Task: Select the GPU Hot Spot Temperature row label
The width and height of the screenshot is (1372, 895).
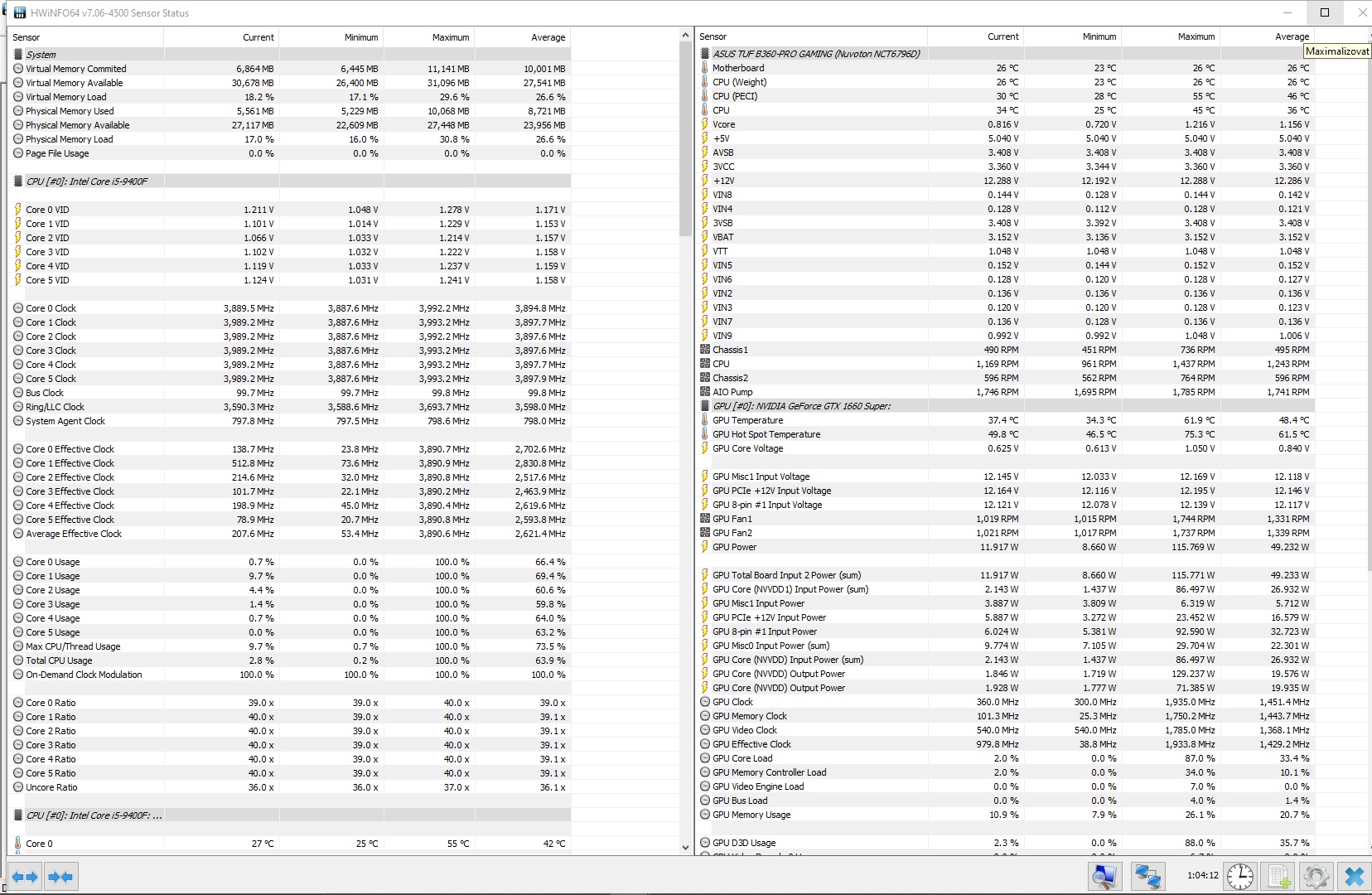Action: point(766,434)
